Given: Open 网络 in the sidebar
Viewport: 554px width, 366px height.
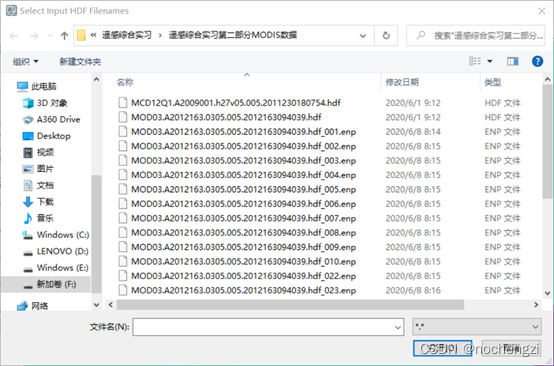Looking at the screenshot, I should pyautogui.click(x=33, y=306).
